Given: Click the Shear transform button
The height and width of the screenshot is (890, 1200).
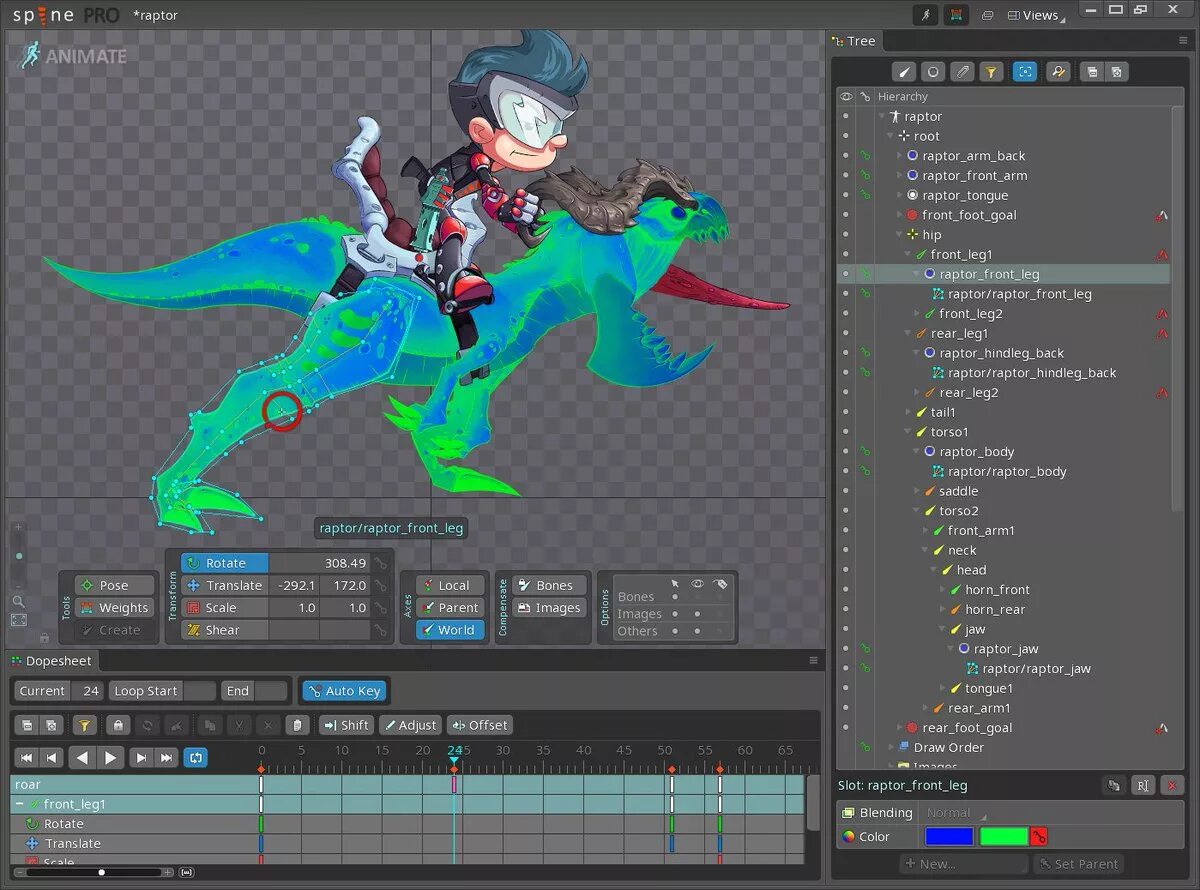Looking at the screenshot, I should 225,630.
